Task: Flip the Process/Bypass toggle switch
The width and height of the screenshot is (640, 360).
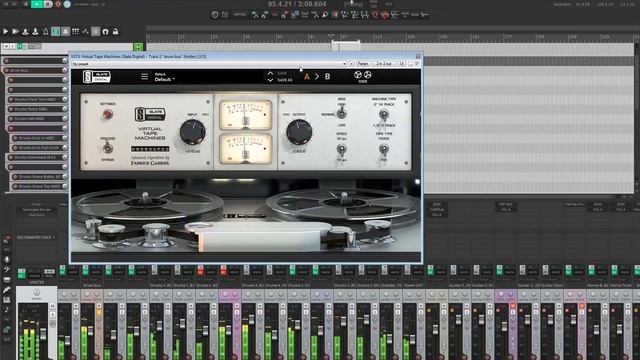Action: (x=108, y=149)
